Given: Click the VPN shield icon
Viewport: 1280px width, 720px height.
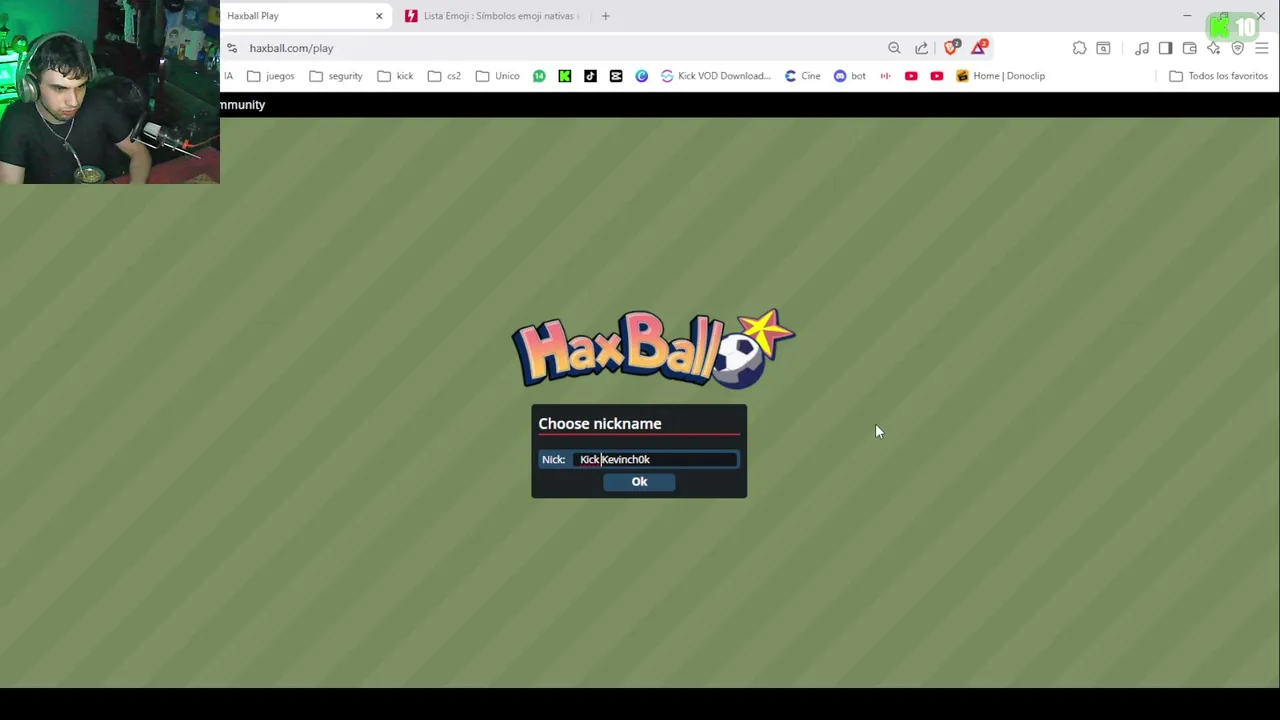Looking at the screenshot, I should point(1237,48).
